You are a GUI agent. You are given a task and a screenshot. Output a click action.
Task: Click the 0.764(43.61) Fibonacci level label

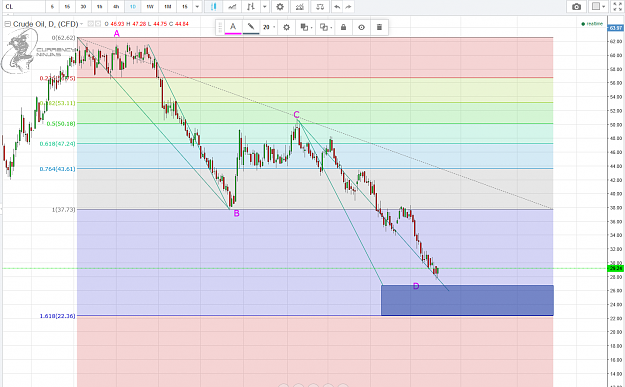57,169
